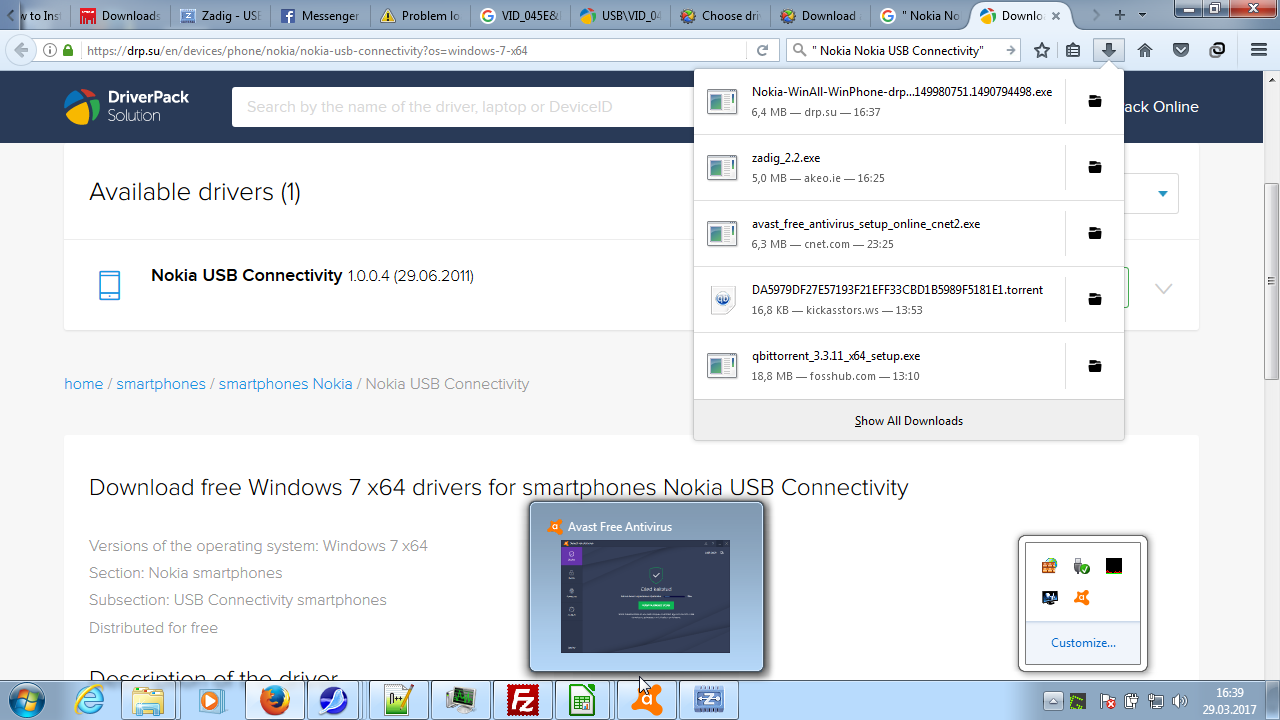Switch to the Messenger tab
The image size is (1280, 720).
click(x=320, y=16)
